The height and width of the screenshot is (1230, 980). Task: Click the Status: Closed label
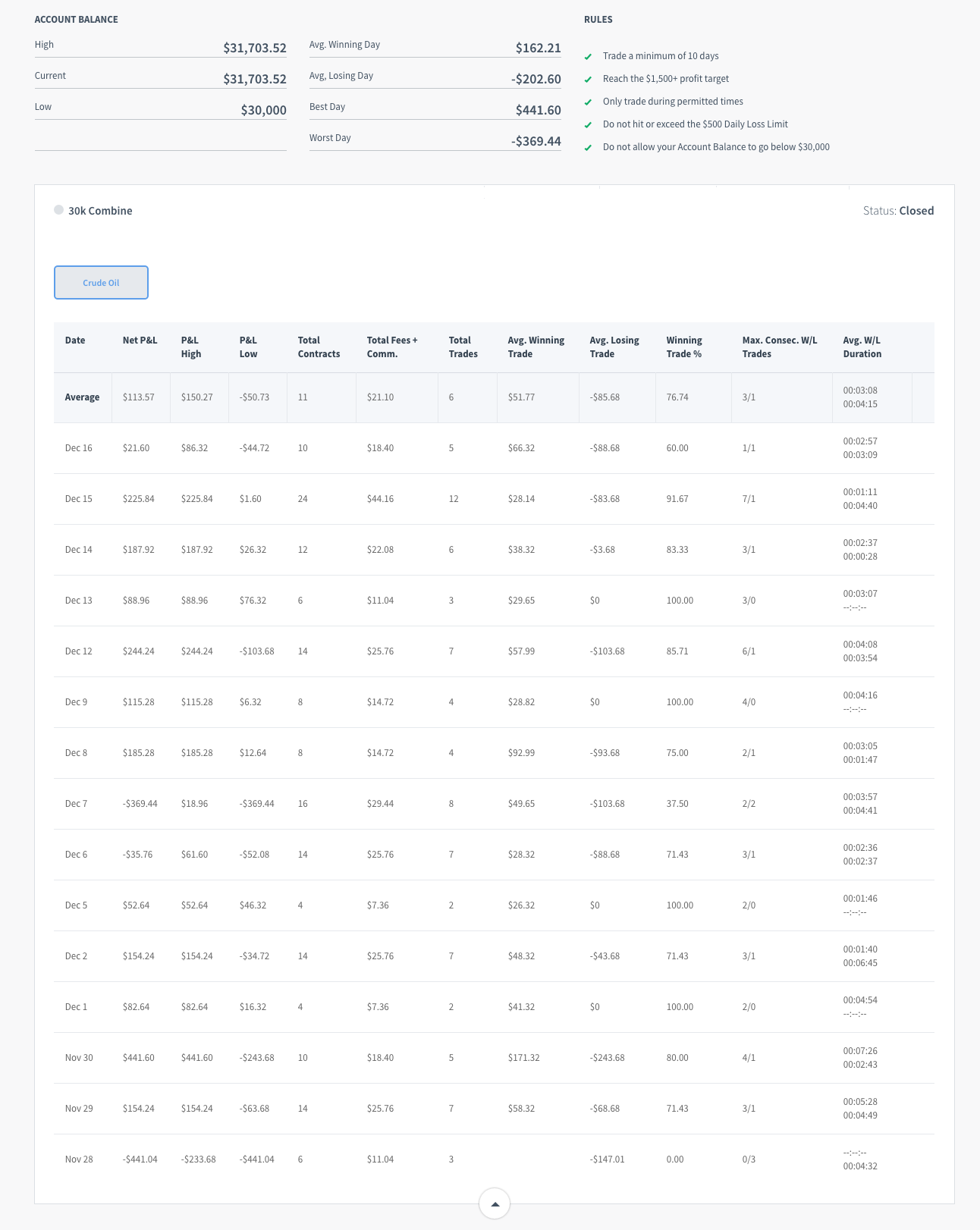pyautogui.click(x=898, y=211)
